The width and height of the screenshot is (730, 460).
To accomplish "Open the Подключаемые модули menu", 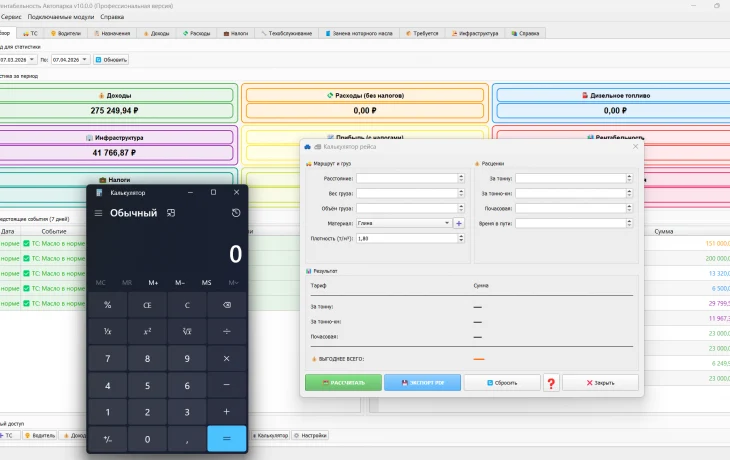I will click(x=61, y=17).
